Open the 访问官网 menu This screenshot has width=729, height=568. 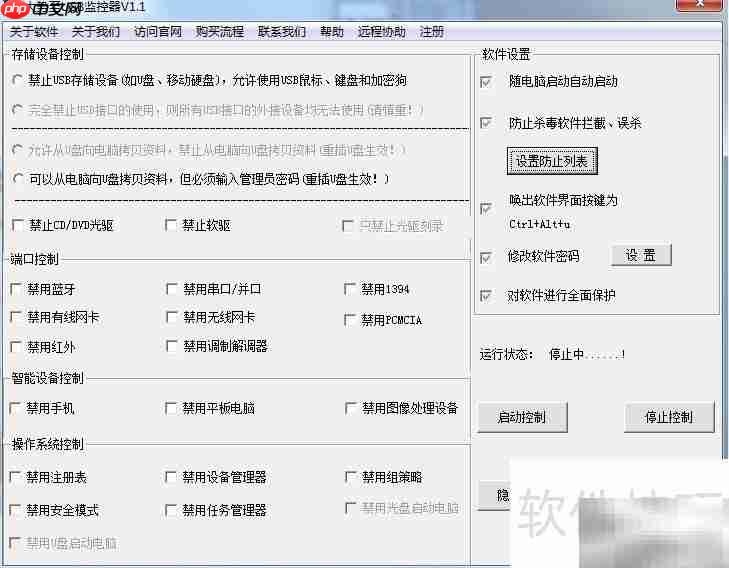[158, 32]
